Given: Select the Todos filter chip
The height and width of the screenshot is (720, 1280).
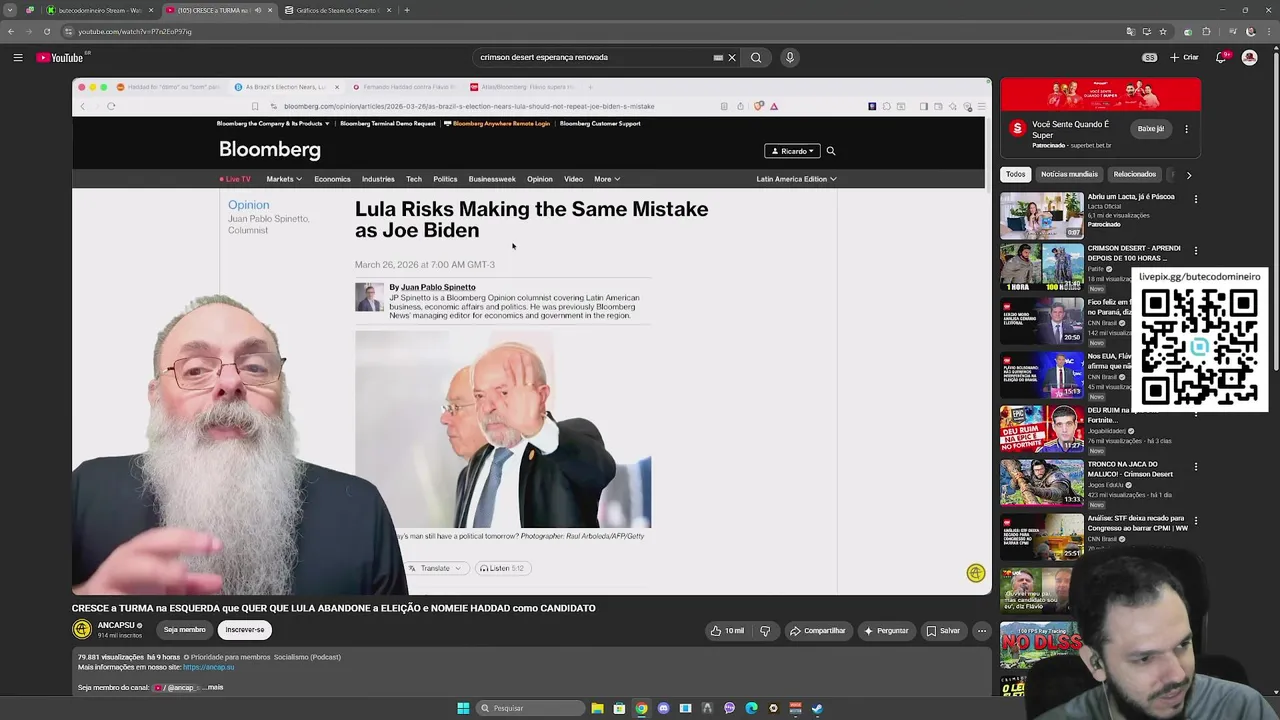Looking at the screenshot, I should click(1015, 174).
